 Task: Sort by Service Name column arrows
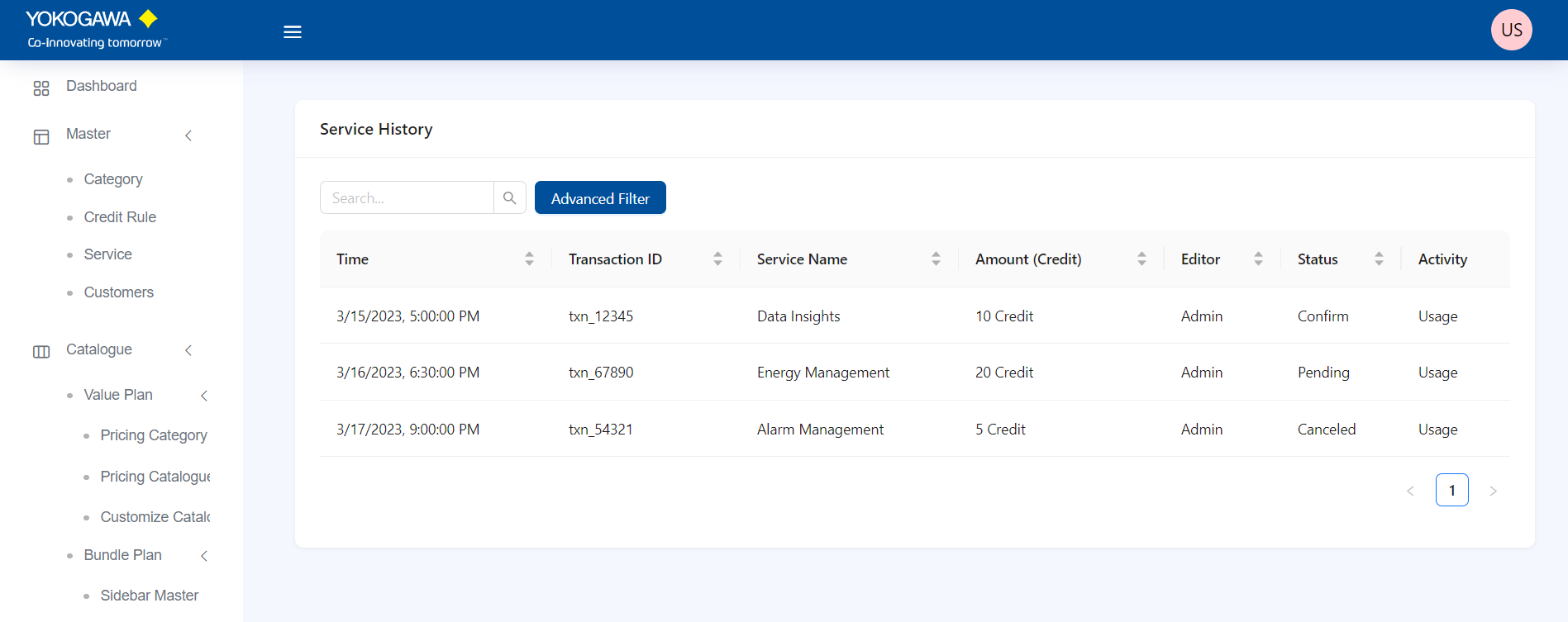[x=936, y=259]
